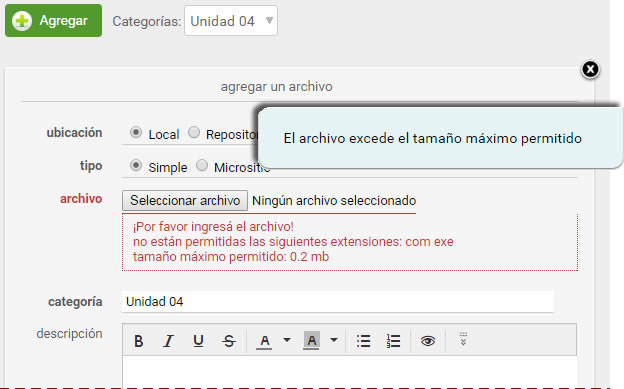
Task: Click the Seleccionar archivo button
Action: point(185,200)
